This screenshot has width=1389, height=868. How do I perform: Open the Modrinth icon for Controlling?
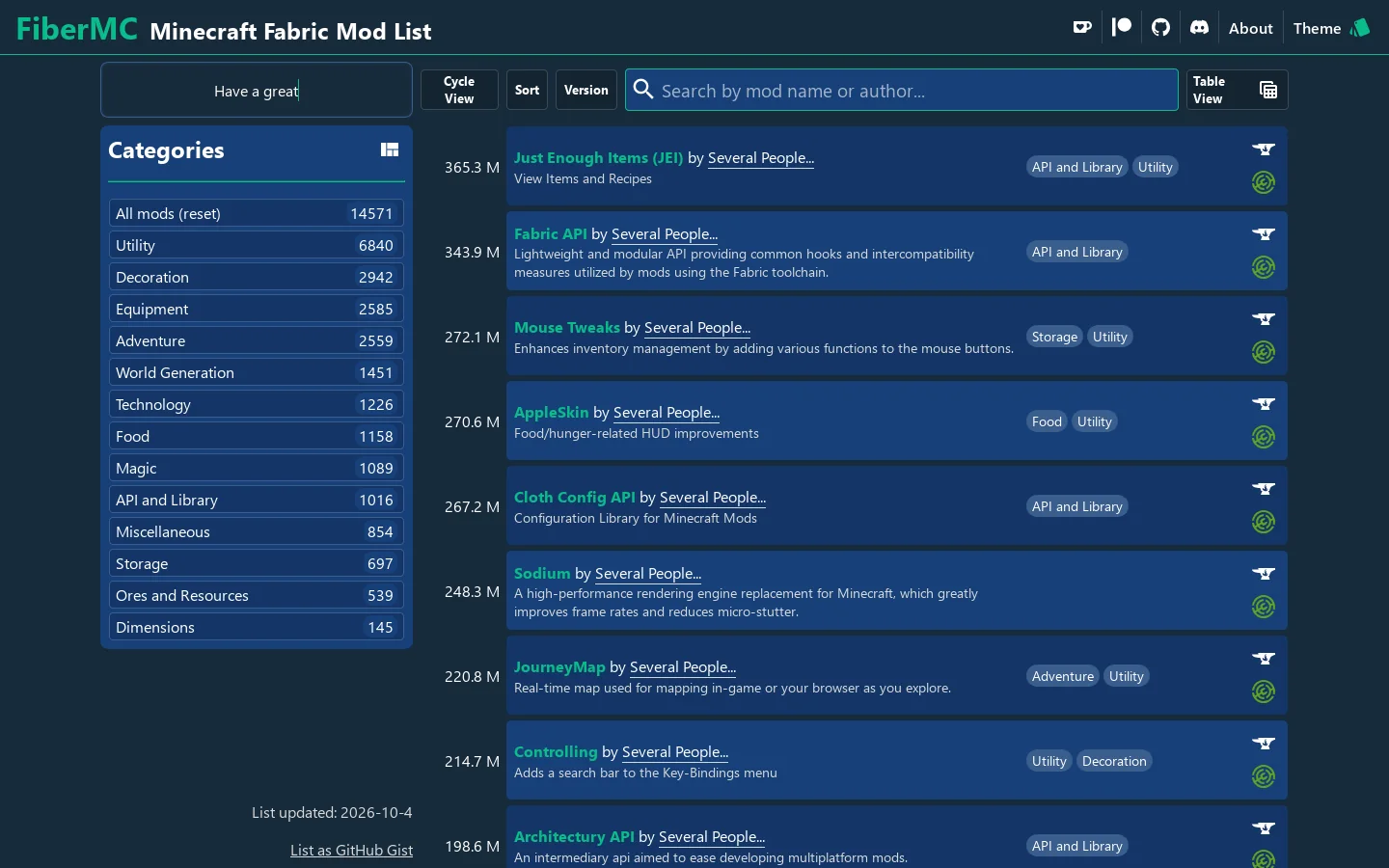coord(1264,776)
